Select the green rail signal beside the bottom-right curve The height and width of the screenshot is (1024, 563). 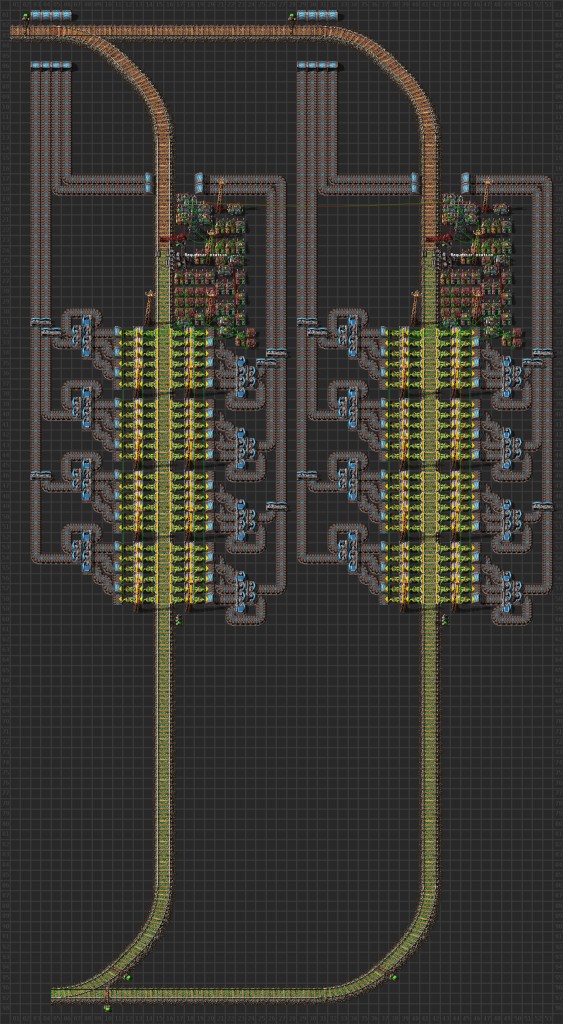(394, 977)
